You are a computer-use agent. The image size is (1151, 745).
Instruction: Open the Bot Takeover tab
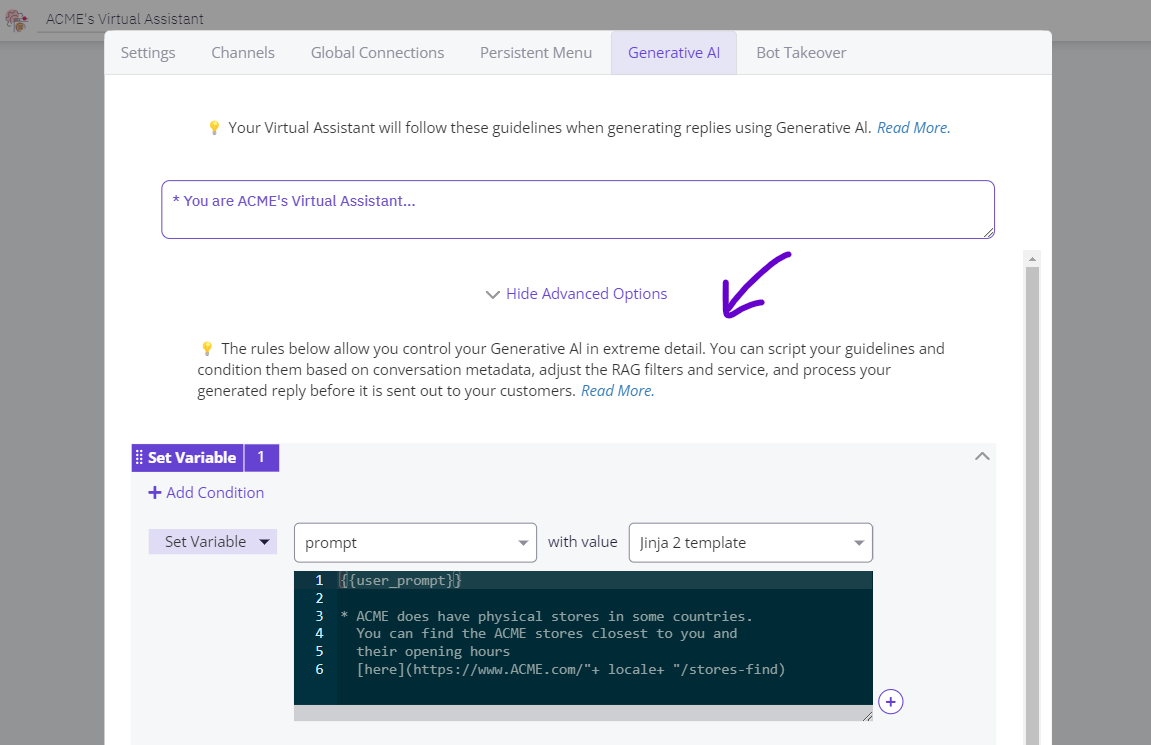(801, 53)
